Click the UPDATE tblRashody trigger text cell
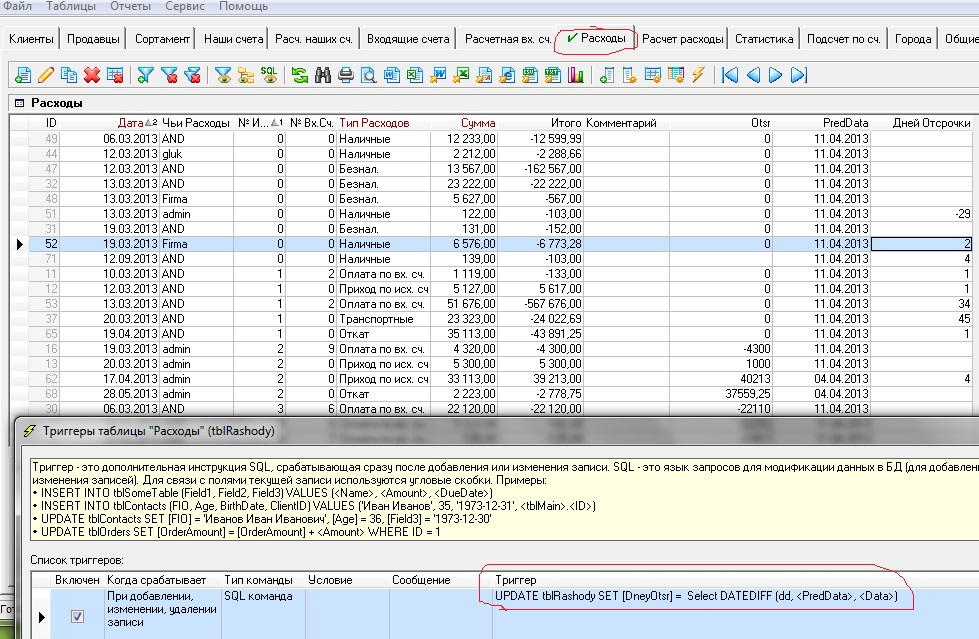The image size is (979, 639). [x=696, y=596]
